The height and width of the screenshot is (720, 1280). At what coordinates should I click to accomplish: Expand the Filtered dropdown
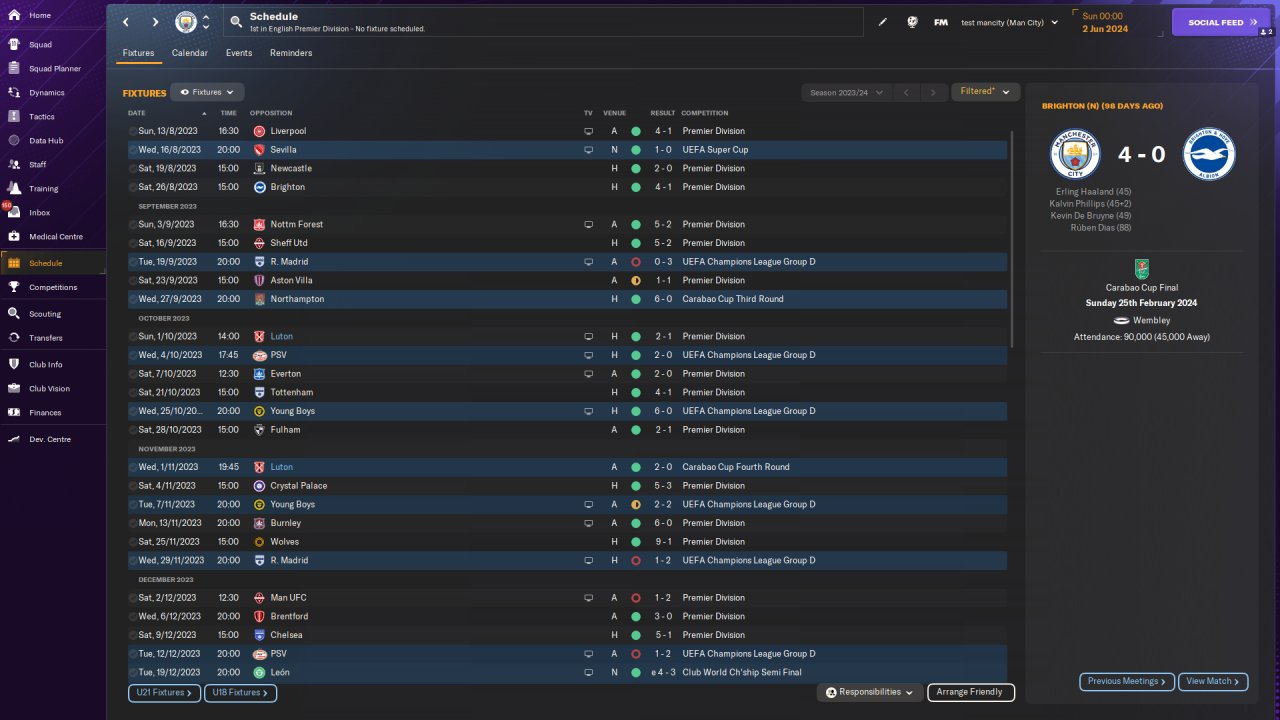[985, 92]
